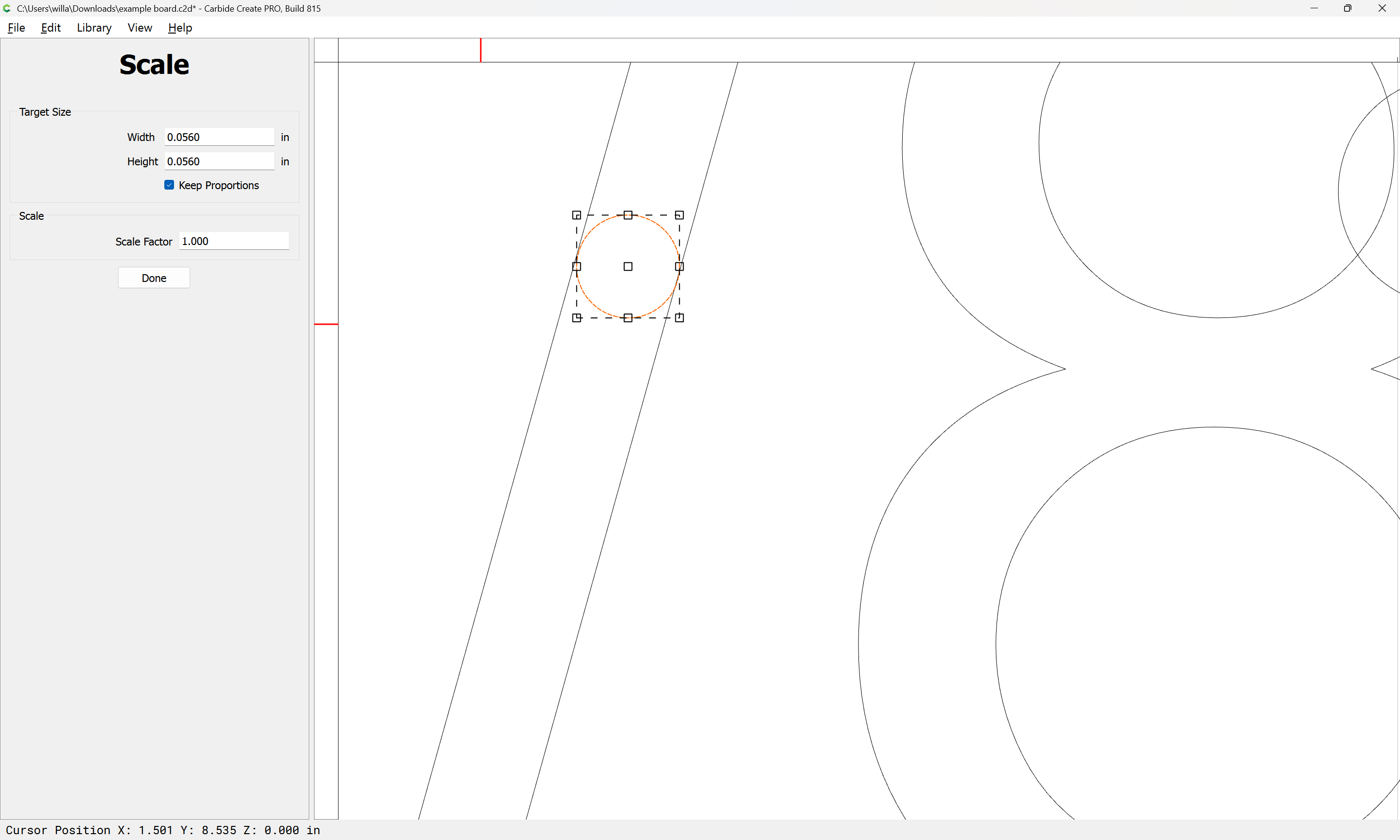The image size is (1400, 840).
Task: Click the Height input field
Action: [219, 161]
